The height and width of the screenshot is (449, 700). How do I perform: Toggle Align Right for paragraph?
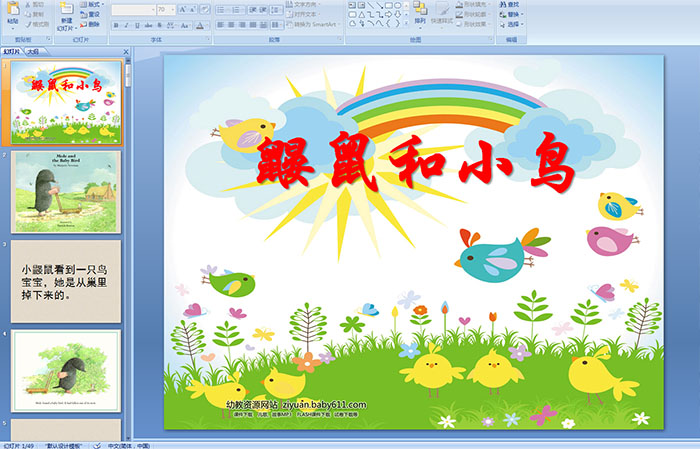(242, 25)
